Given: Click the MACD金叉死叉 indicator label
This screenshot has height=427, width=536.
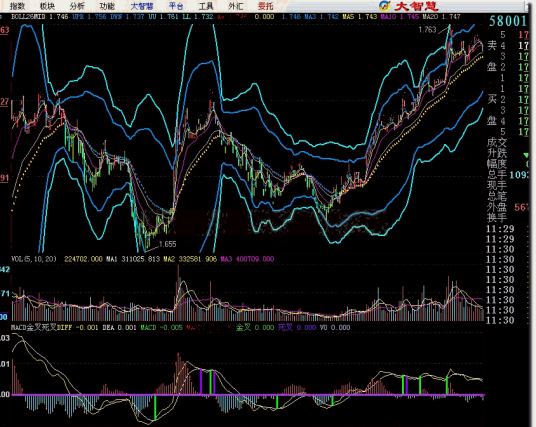Looking at the screenshot, I should 34,327.
